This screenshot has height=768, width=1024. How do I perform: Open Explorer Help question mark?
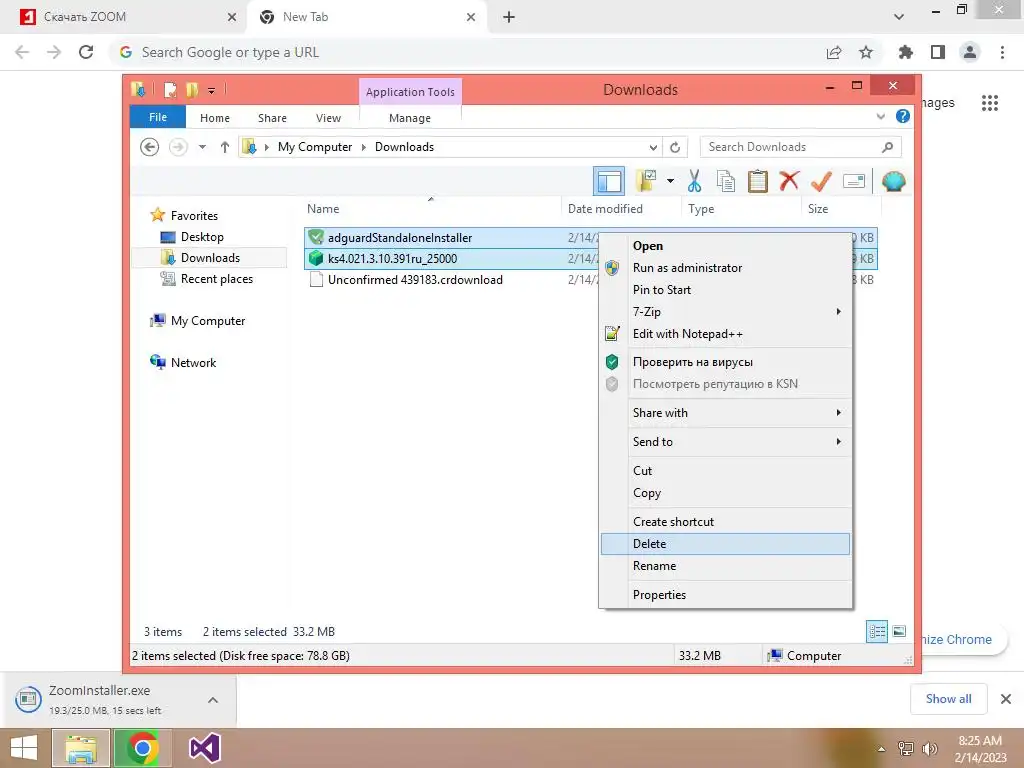pos(903,116)
